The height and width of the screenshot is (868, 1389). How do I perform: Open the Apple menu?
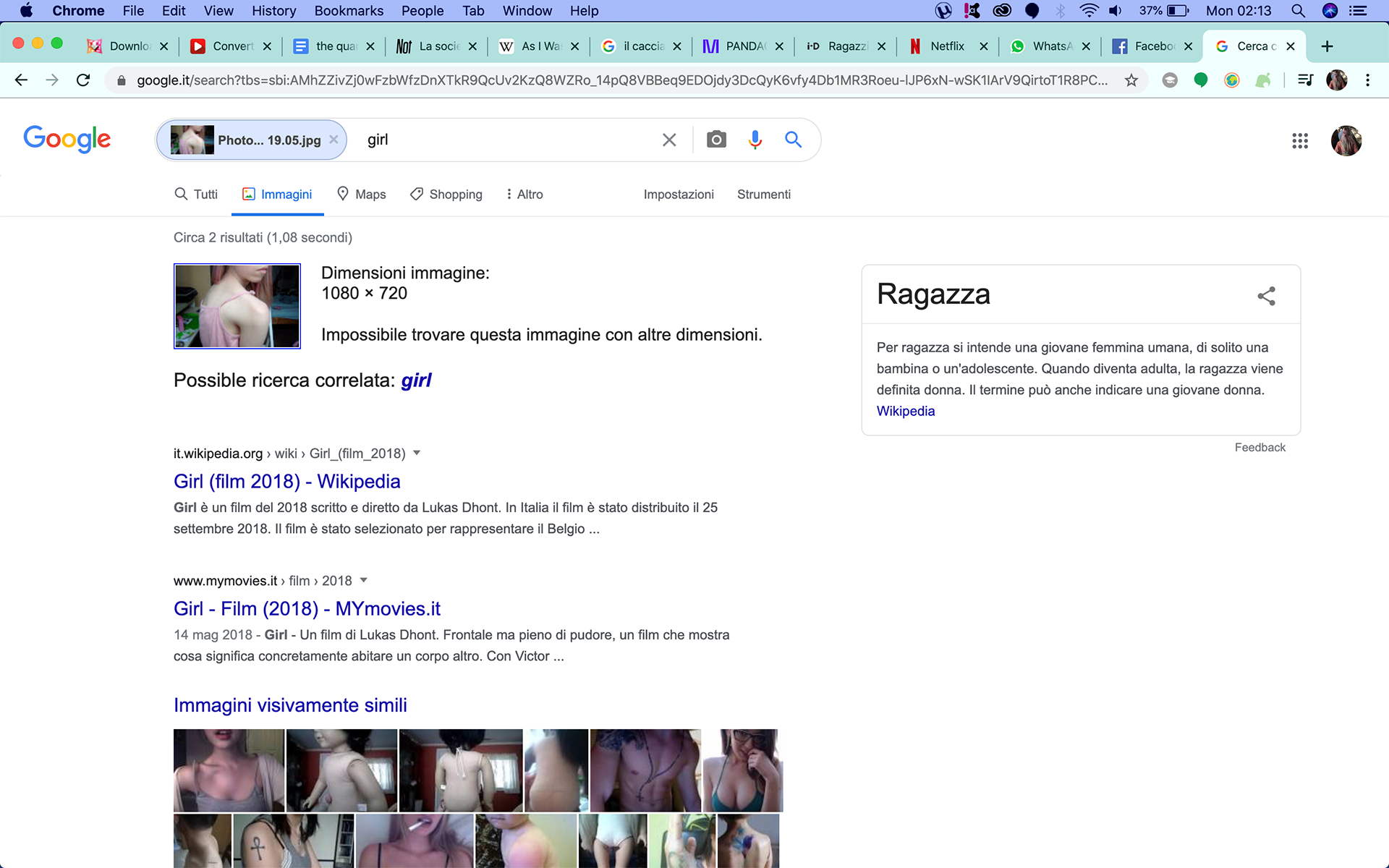click(x=26, y=11)
